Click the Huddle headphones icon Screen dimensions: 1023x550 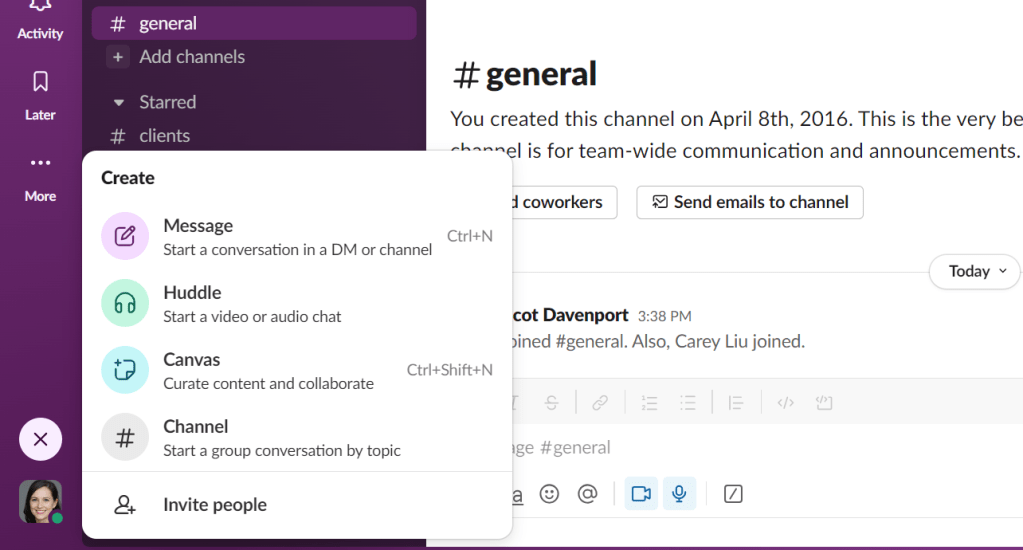click(125, 303)
